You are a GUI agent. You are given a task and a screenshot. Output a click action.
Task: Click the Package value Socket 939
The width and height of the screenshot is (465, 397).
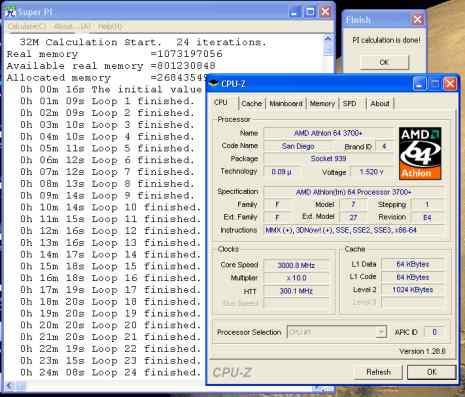click(328, 159)
